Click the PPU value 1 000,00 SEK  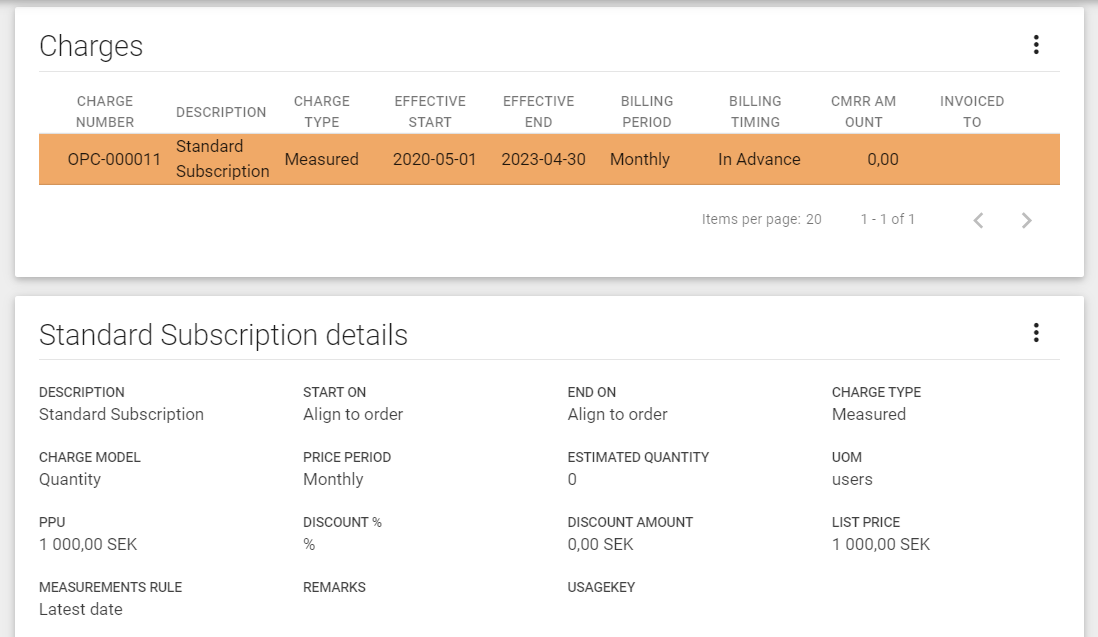click(88, 545)
